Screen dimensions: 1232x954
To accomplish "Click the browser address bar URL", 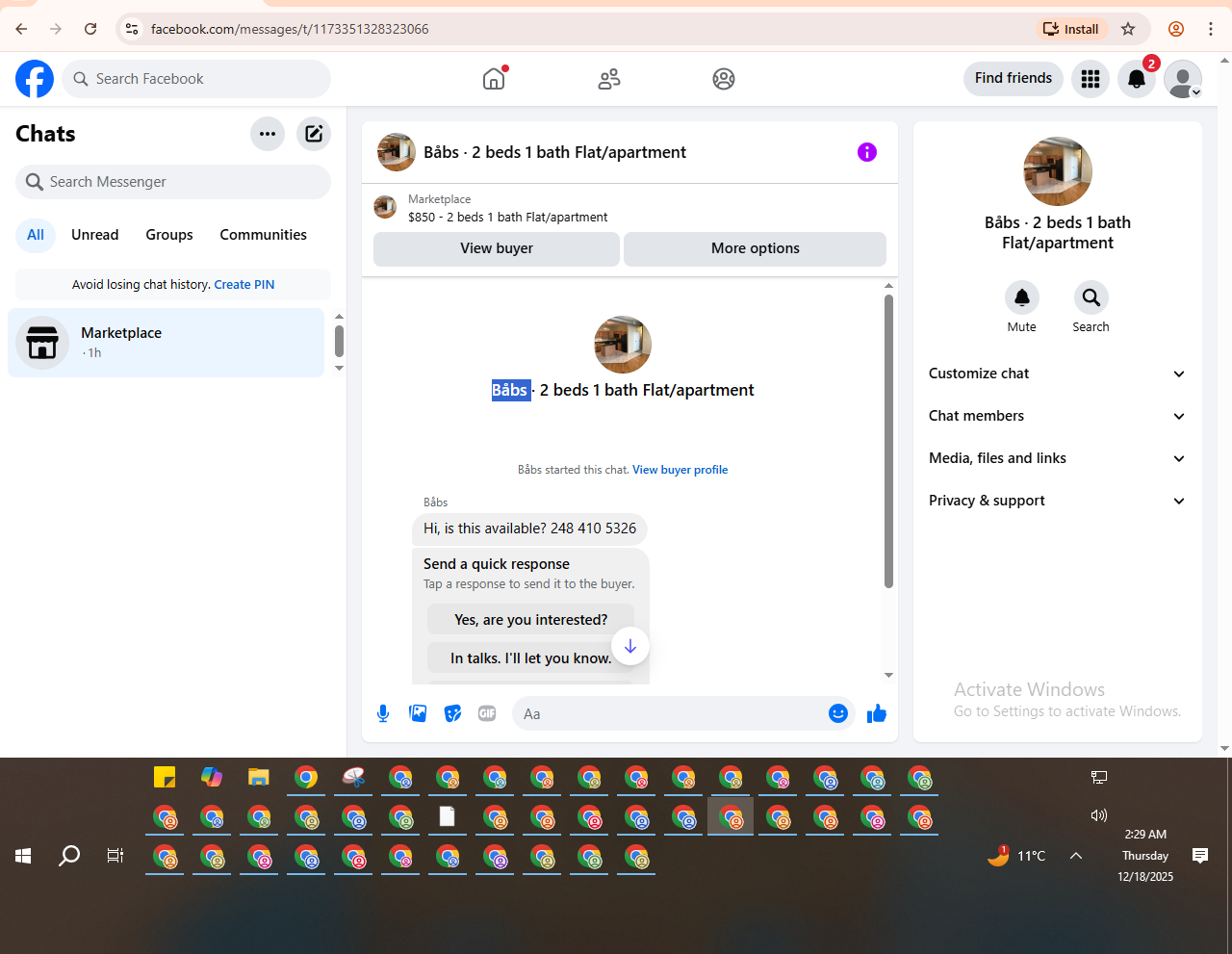I will pos(290,29).
